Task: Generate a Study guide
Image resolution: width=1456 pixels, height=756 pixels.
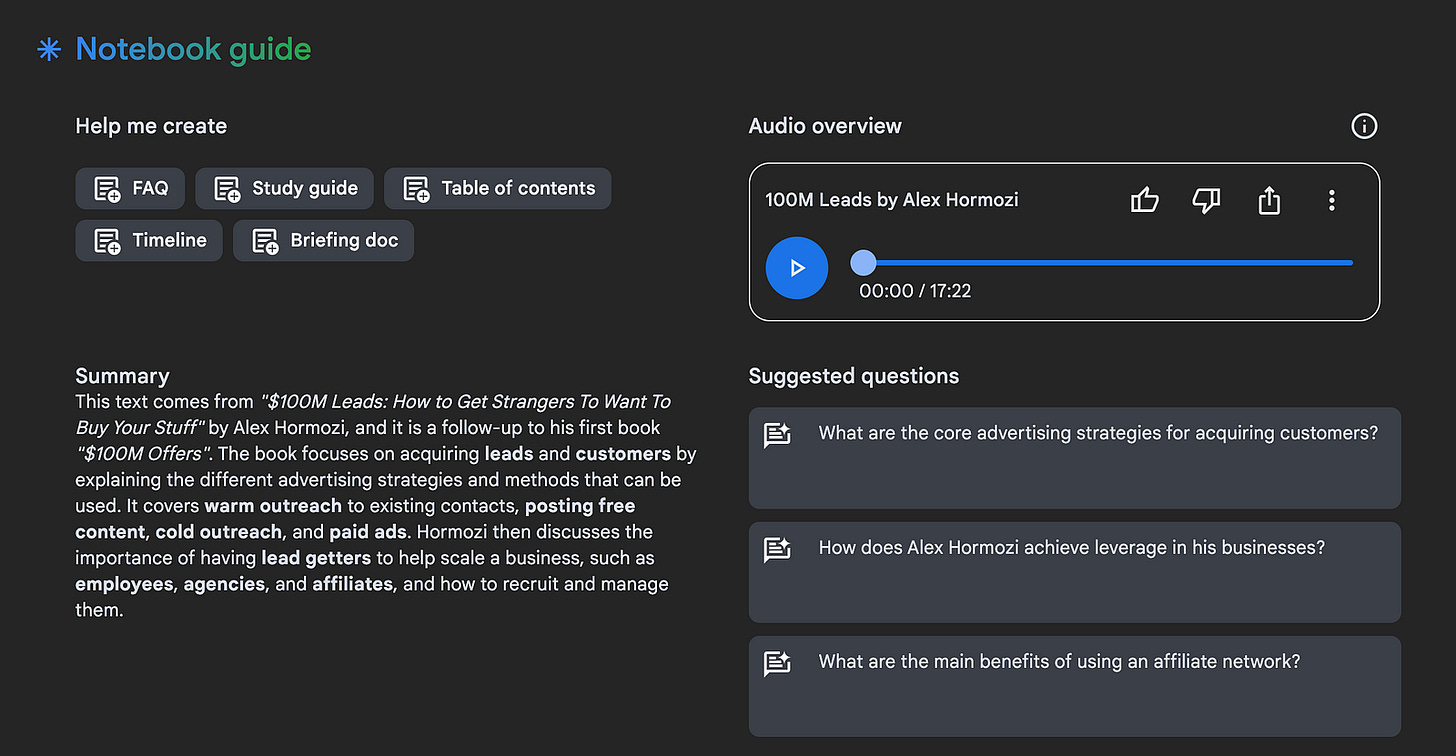Action: click(284, 188)
